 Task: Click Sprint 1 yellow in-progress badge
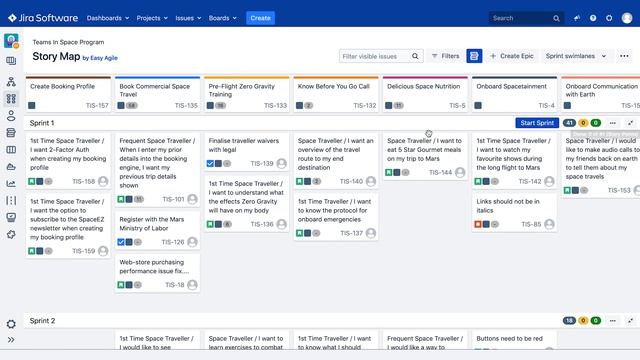[583, 123]
